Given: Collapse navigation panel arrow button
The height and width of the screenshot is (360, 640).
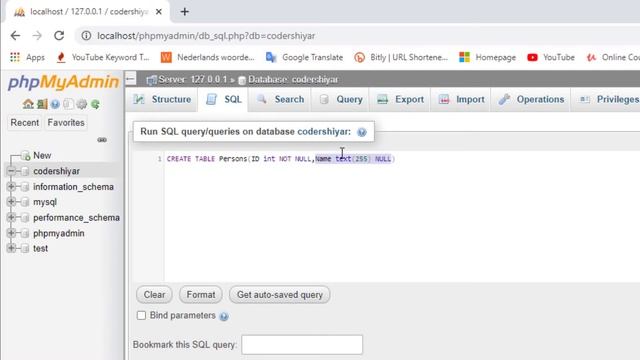Looking at the screenshot, I should coord(131,78).
